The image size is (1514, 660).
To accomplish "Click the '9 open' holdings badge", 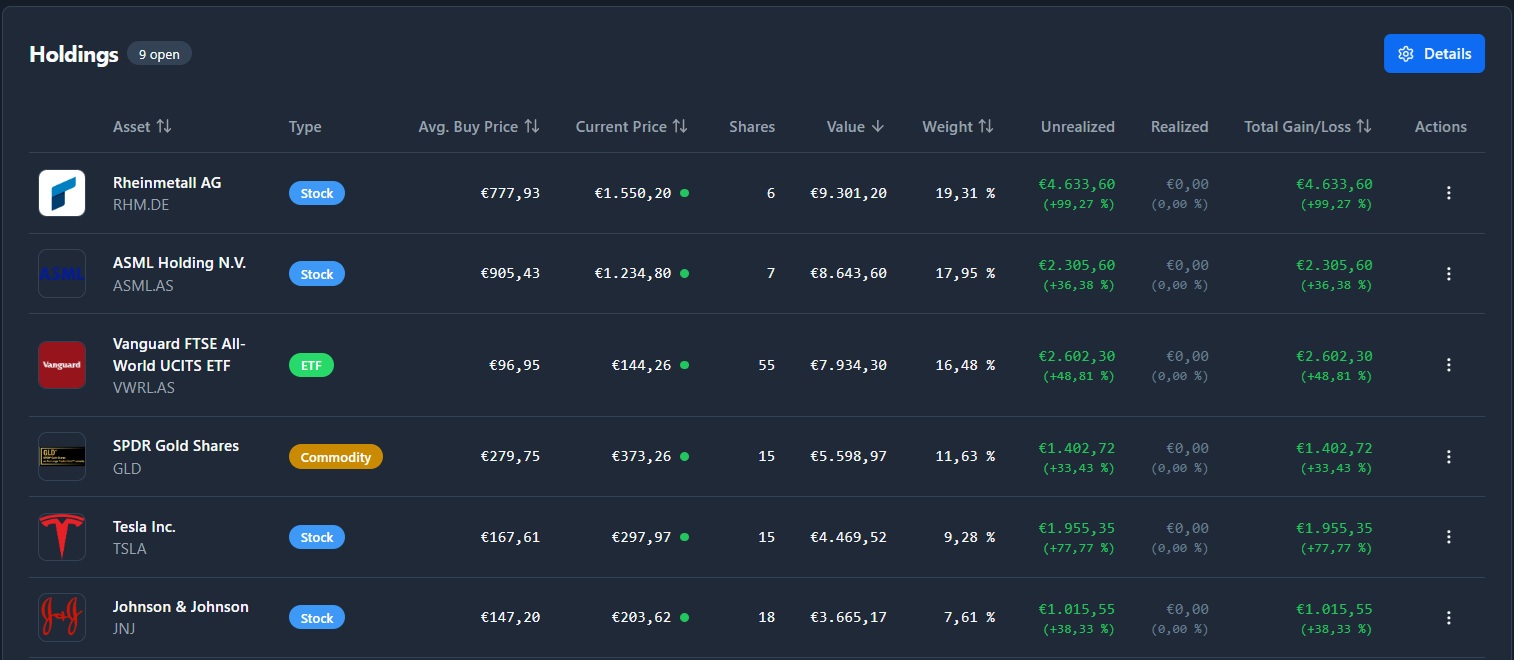I will (x=159, y=54).
